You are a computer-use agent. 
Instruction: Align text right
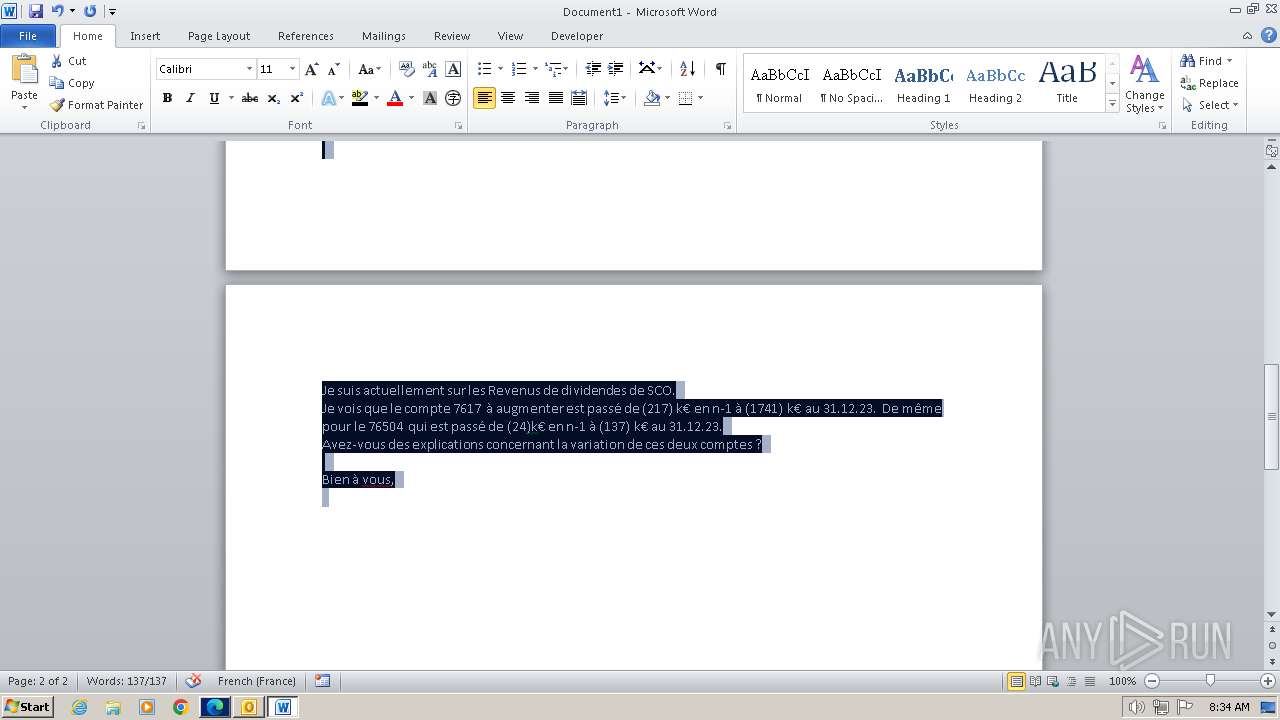click(532, 98)
